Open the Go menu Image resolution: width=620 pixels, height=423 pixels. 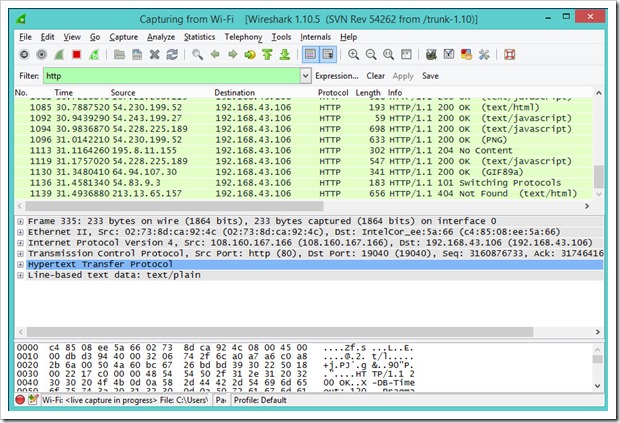coord(95,37)
